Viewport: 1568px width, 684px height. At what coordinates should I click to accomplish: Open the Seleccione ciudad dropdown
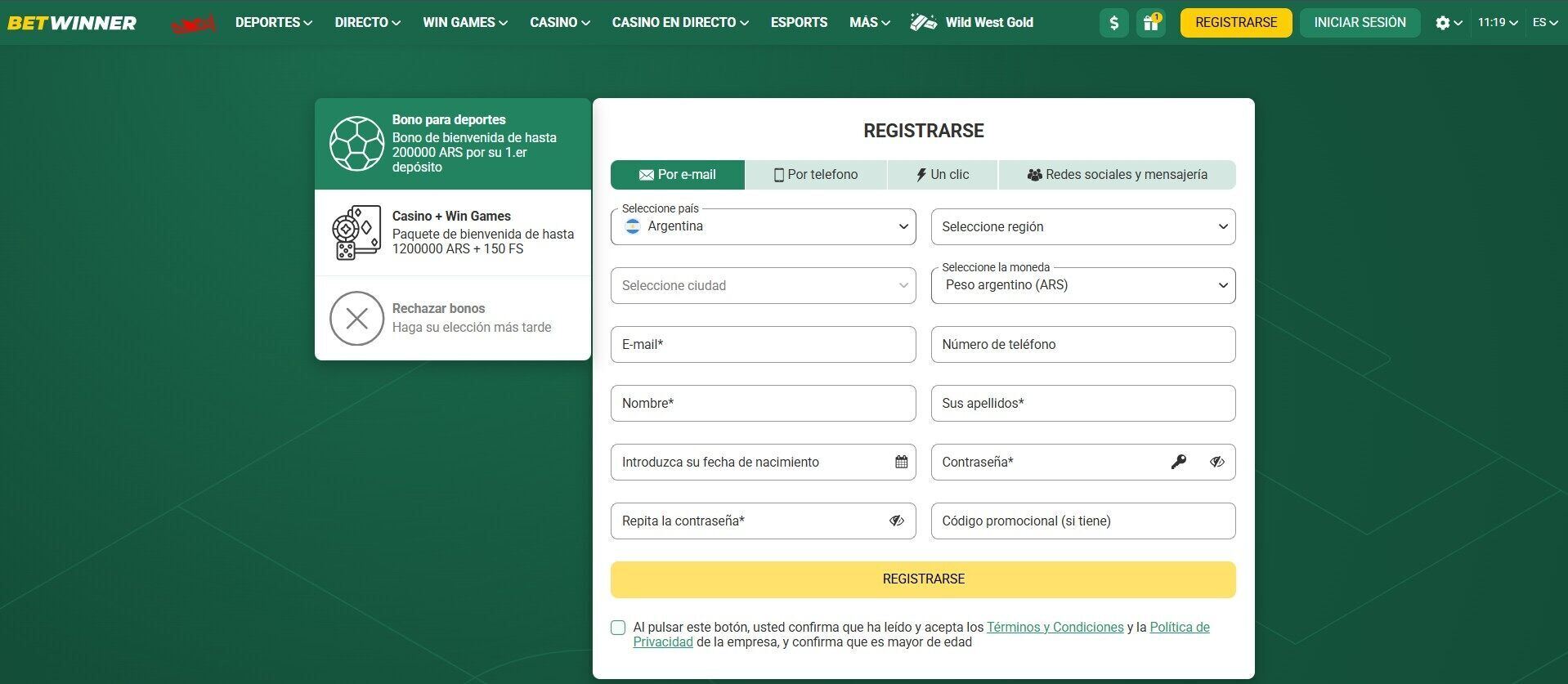763,285
